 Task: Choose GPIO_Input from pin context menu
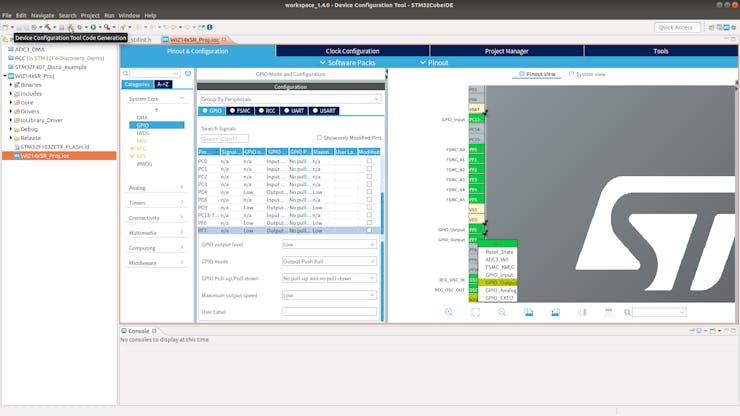click(x=499, y=275)
